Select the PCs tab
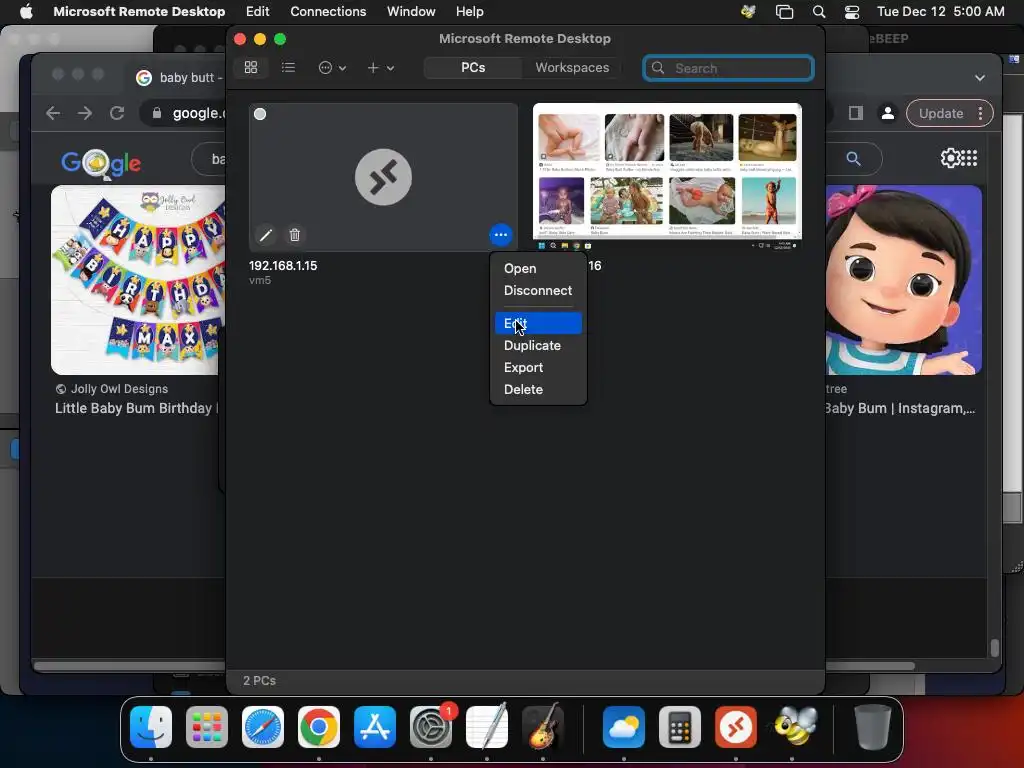This screenshot has width=1024, height=768. 473,67
